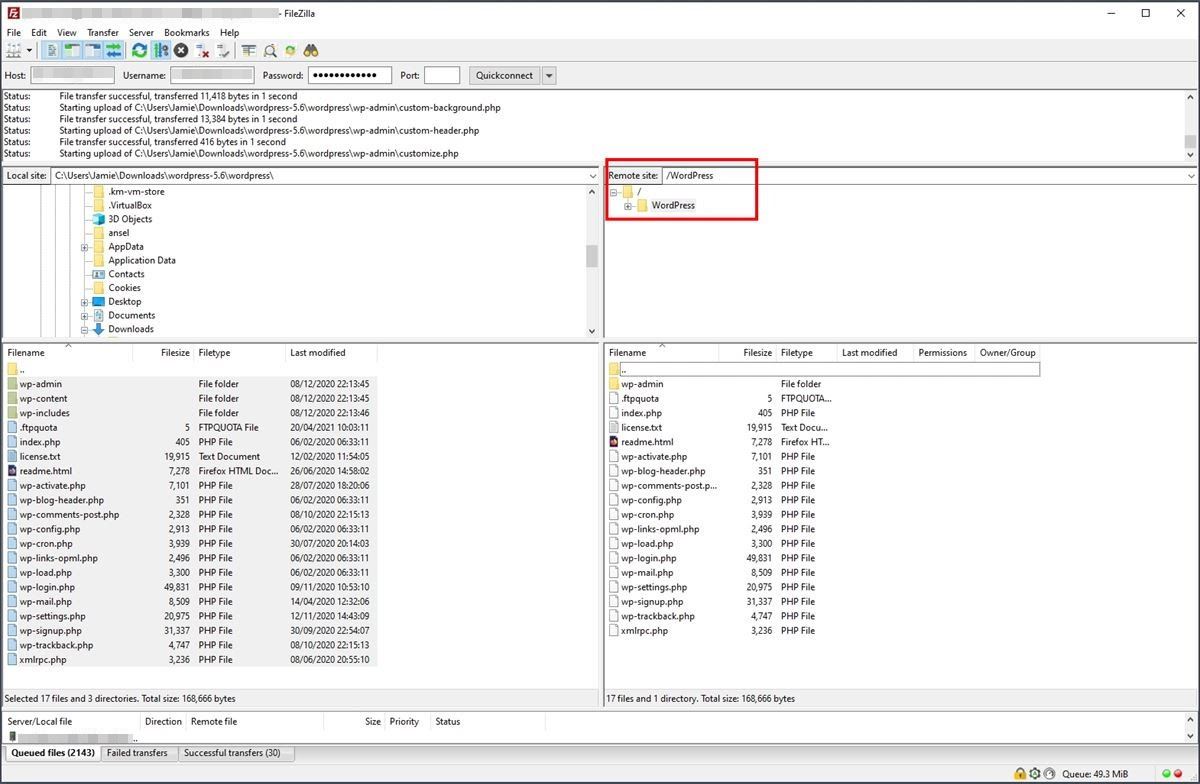Click the speed limit gauge icon
Screen dimensions: 1200x784
tap(1050, 774)
